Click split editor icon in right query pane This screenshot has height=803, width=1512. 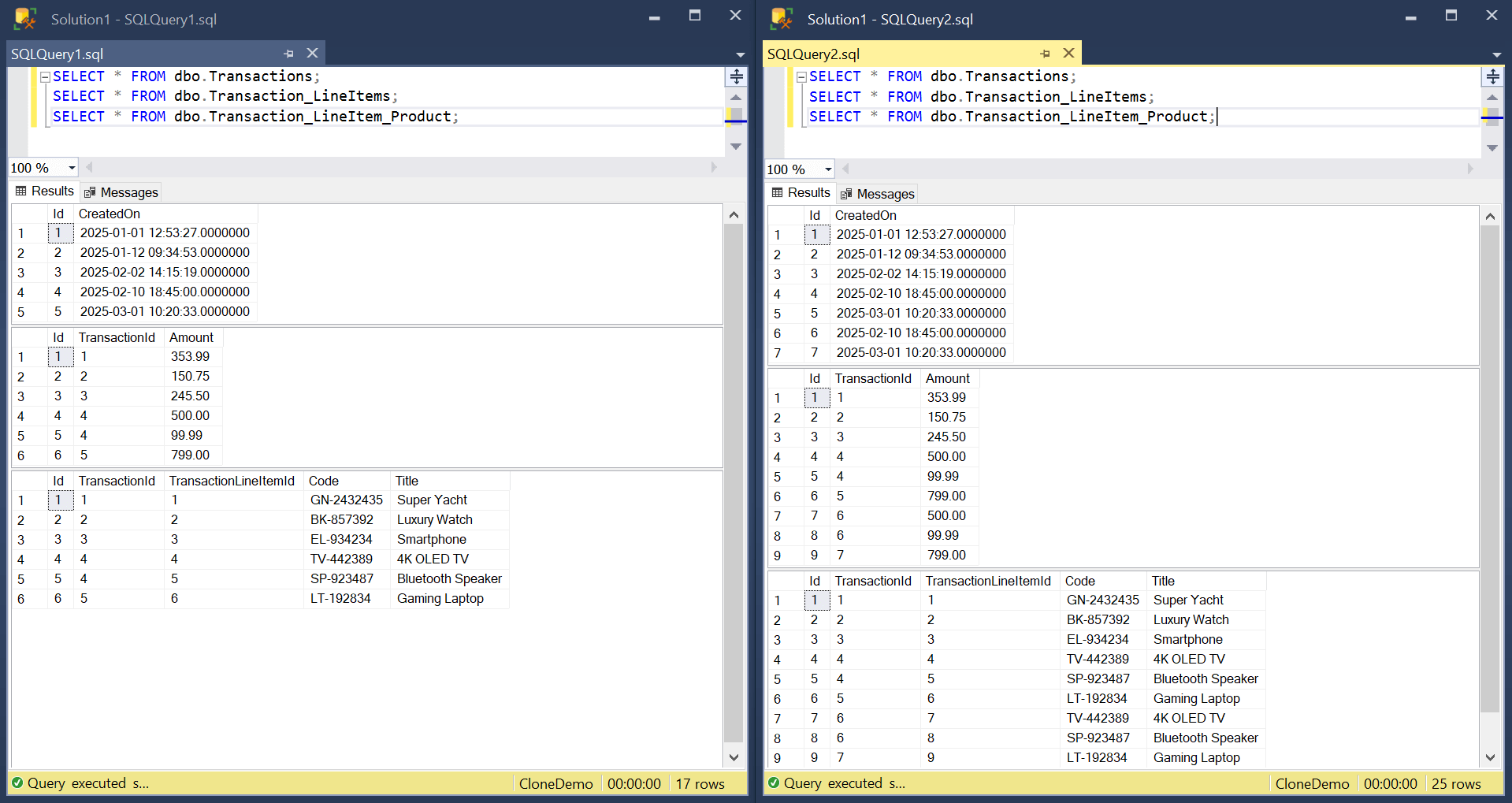pos(1492,76)
